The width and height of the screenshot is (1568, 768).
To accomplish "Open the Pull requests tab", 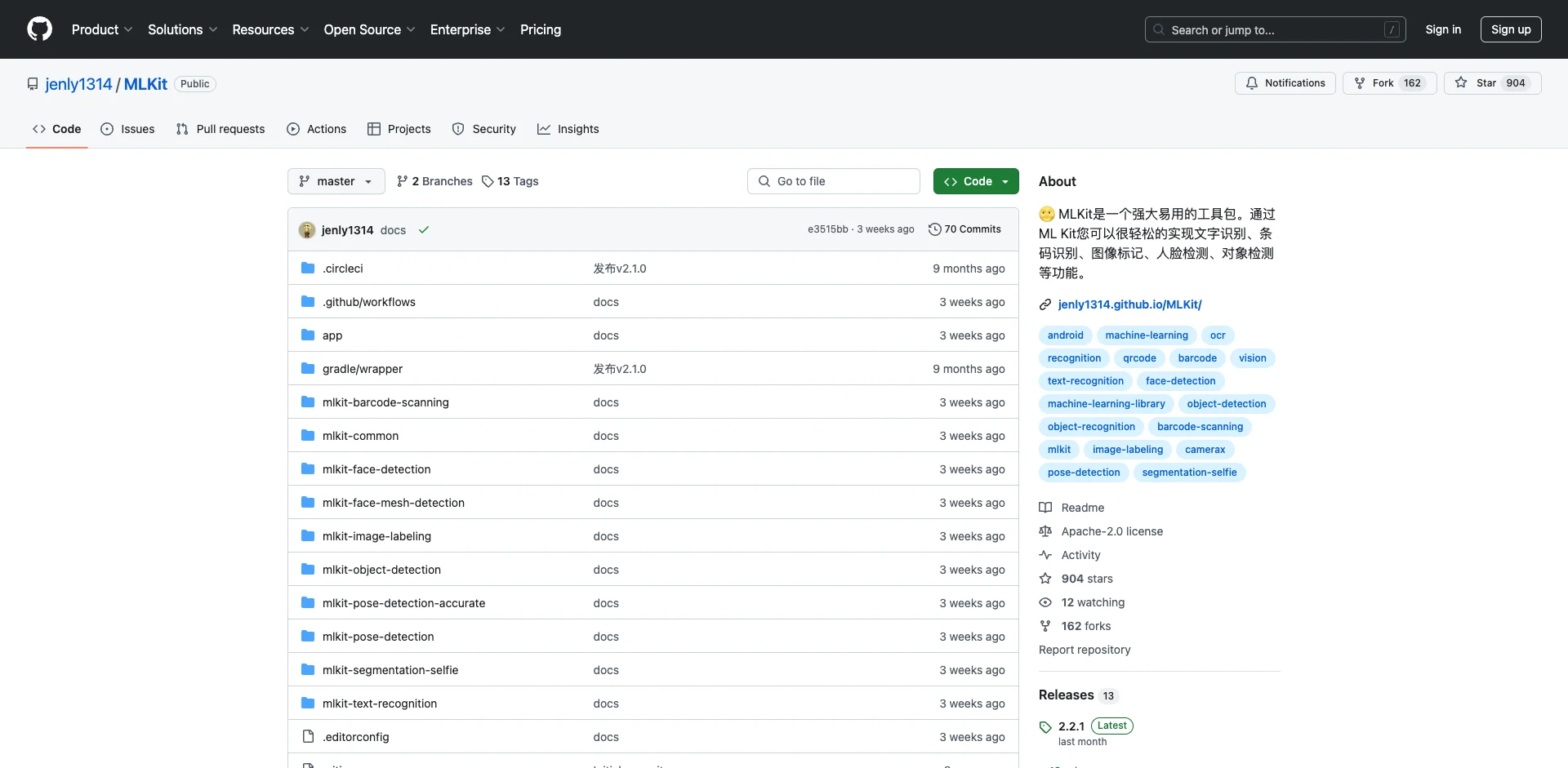I will point(220,129).
